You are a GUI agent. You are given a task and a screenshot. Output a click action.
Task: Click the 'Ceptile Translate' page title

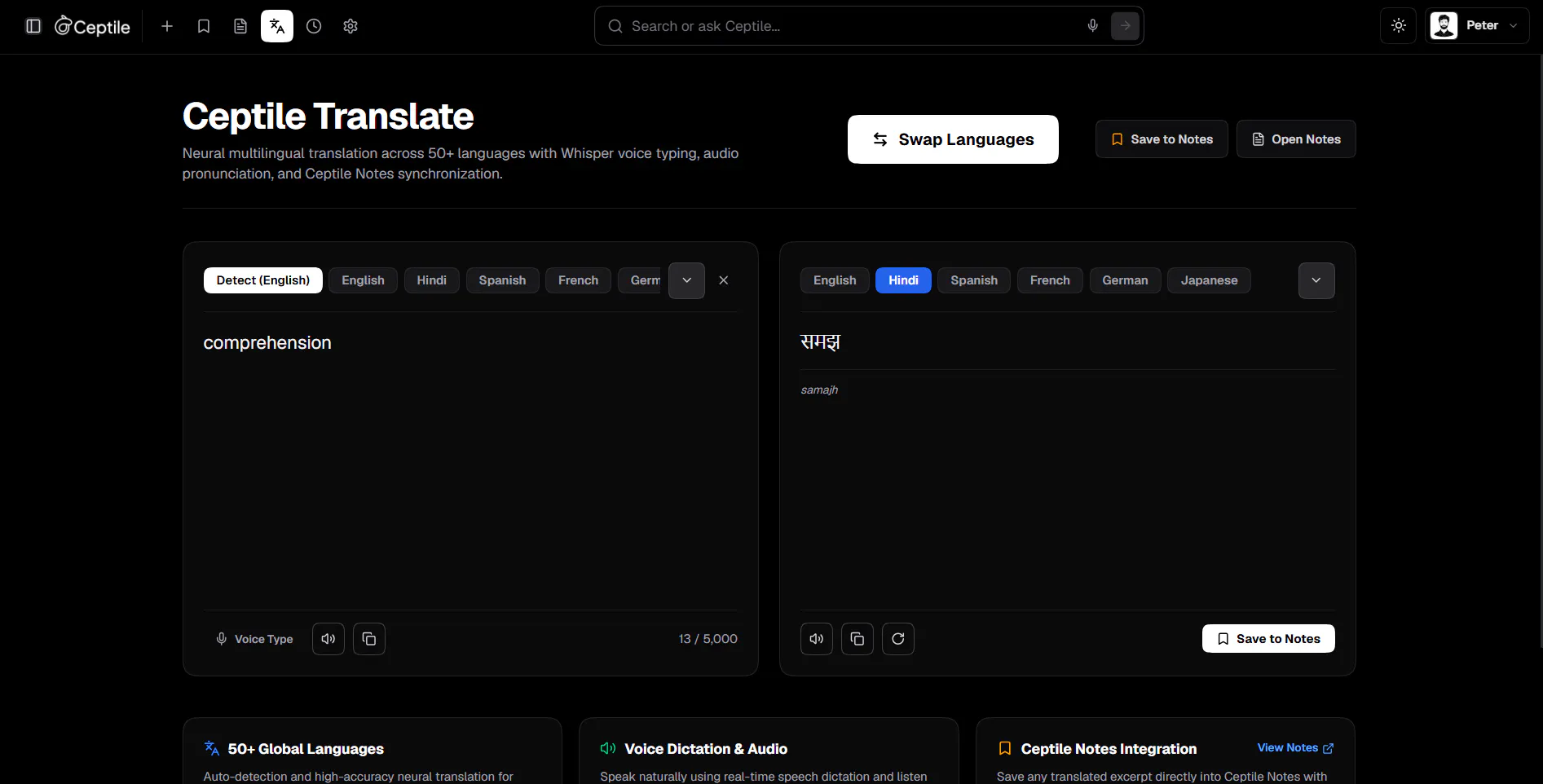[328, 116]
